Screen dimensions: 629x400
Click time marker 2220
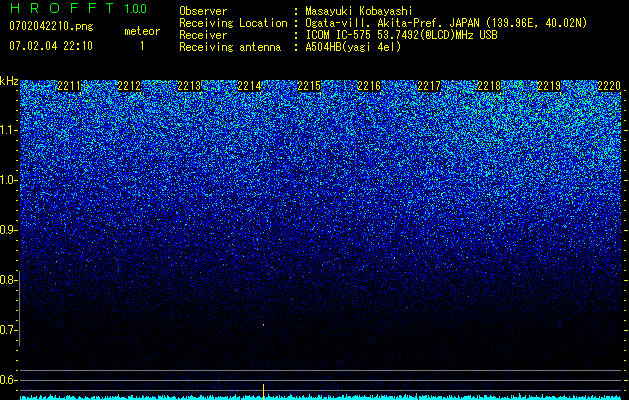[x=609, y=86]
